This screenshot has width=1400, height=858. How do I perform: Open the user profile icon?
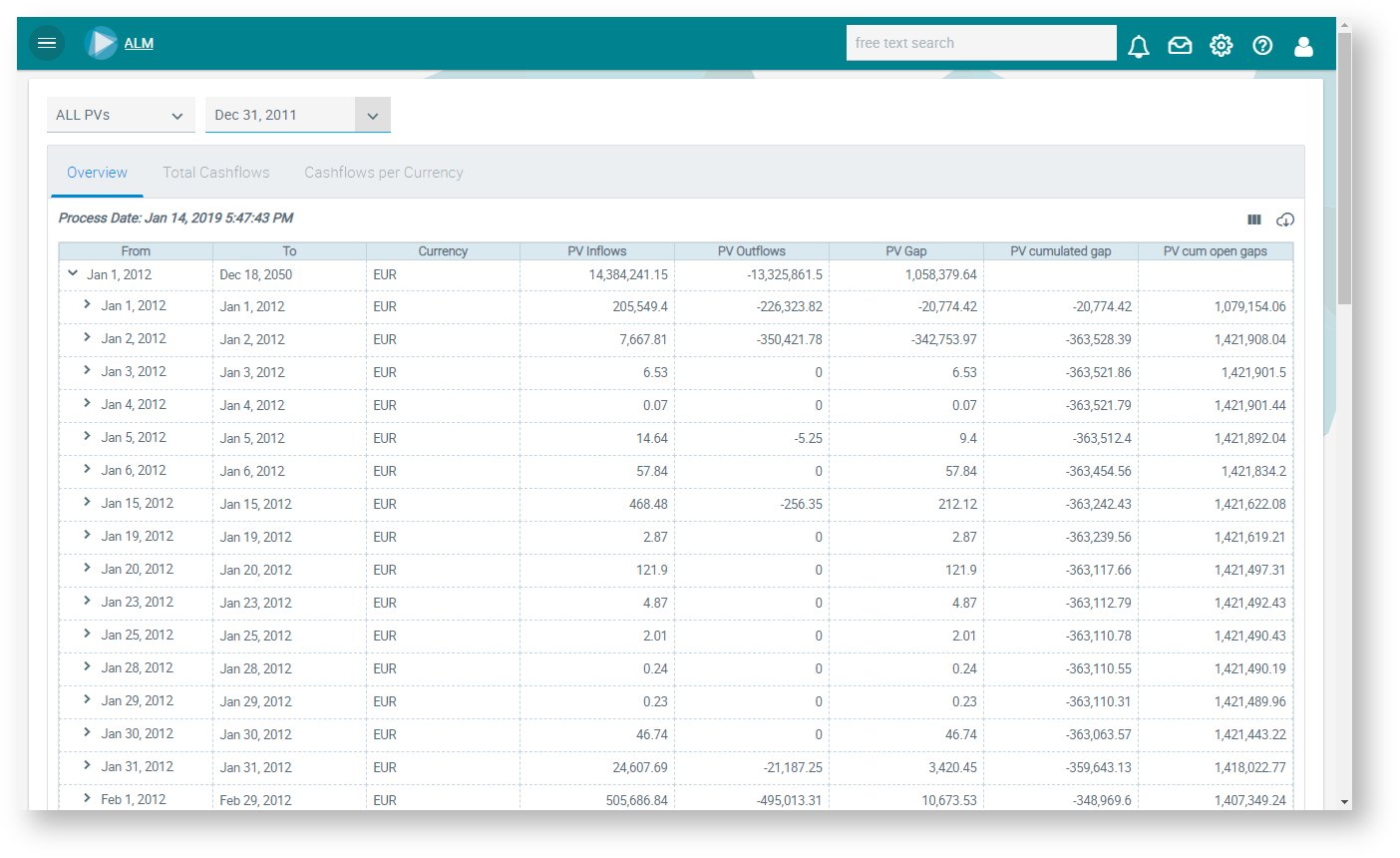[1303, 46]
